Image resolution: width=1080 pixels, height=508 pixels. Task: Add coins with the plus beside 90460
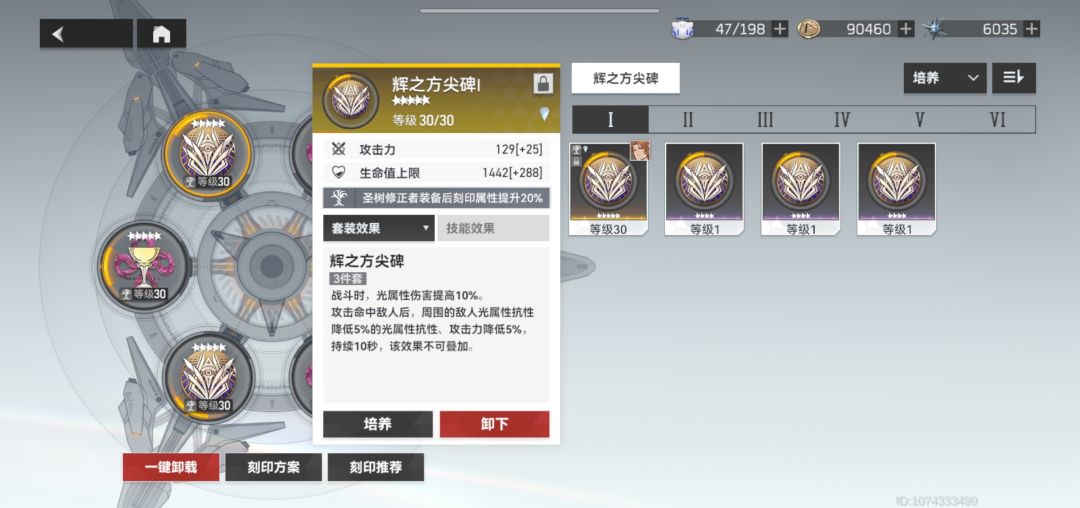[906, 29]
